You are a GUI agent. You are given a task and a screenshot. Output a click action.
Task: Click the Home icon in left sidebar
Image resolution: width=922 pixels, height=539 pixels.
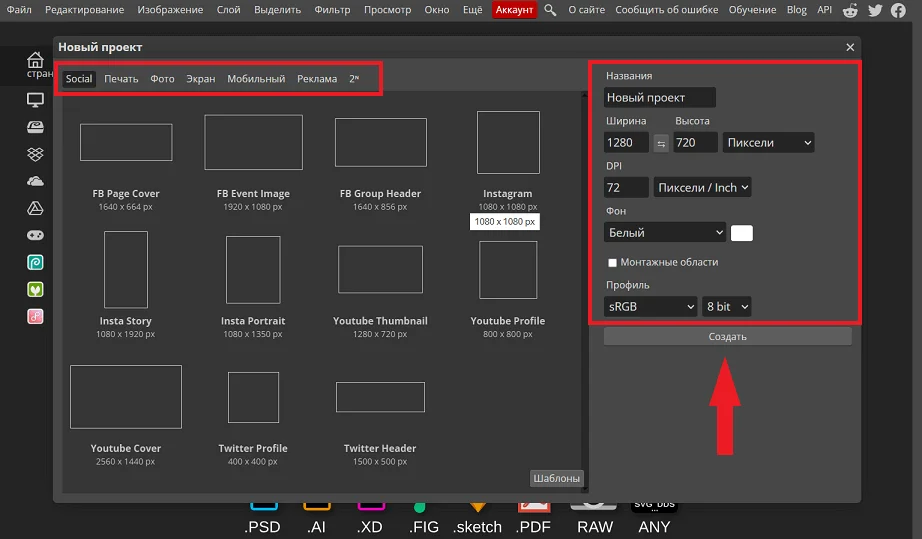tap(35, 62)
